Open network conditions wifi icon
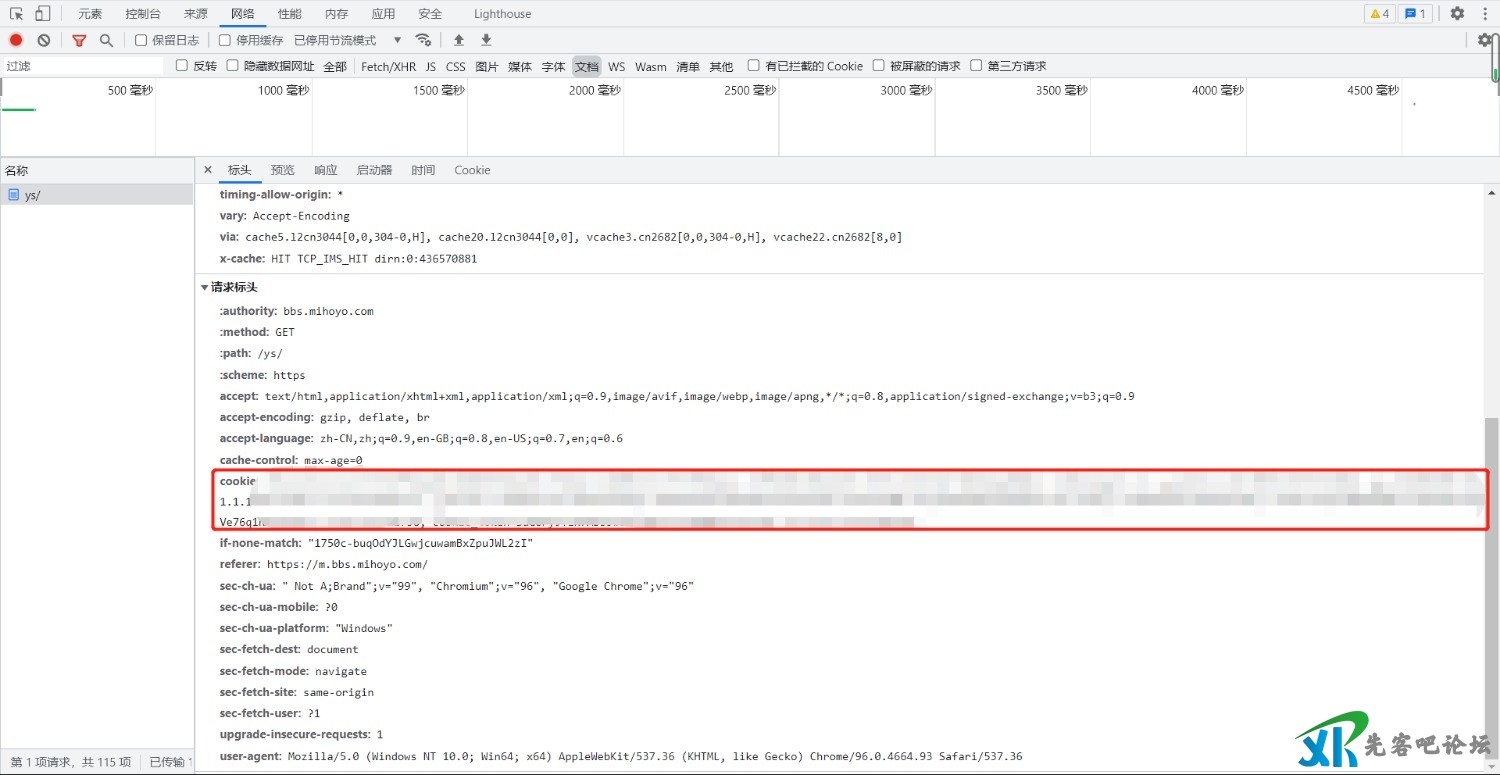The height and width of the screenshot is (775, 1500). click(x=423, y=40)
